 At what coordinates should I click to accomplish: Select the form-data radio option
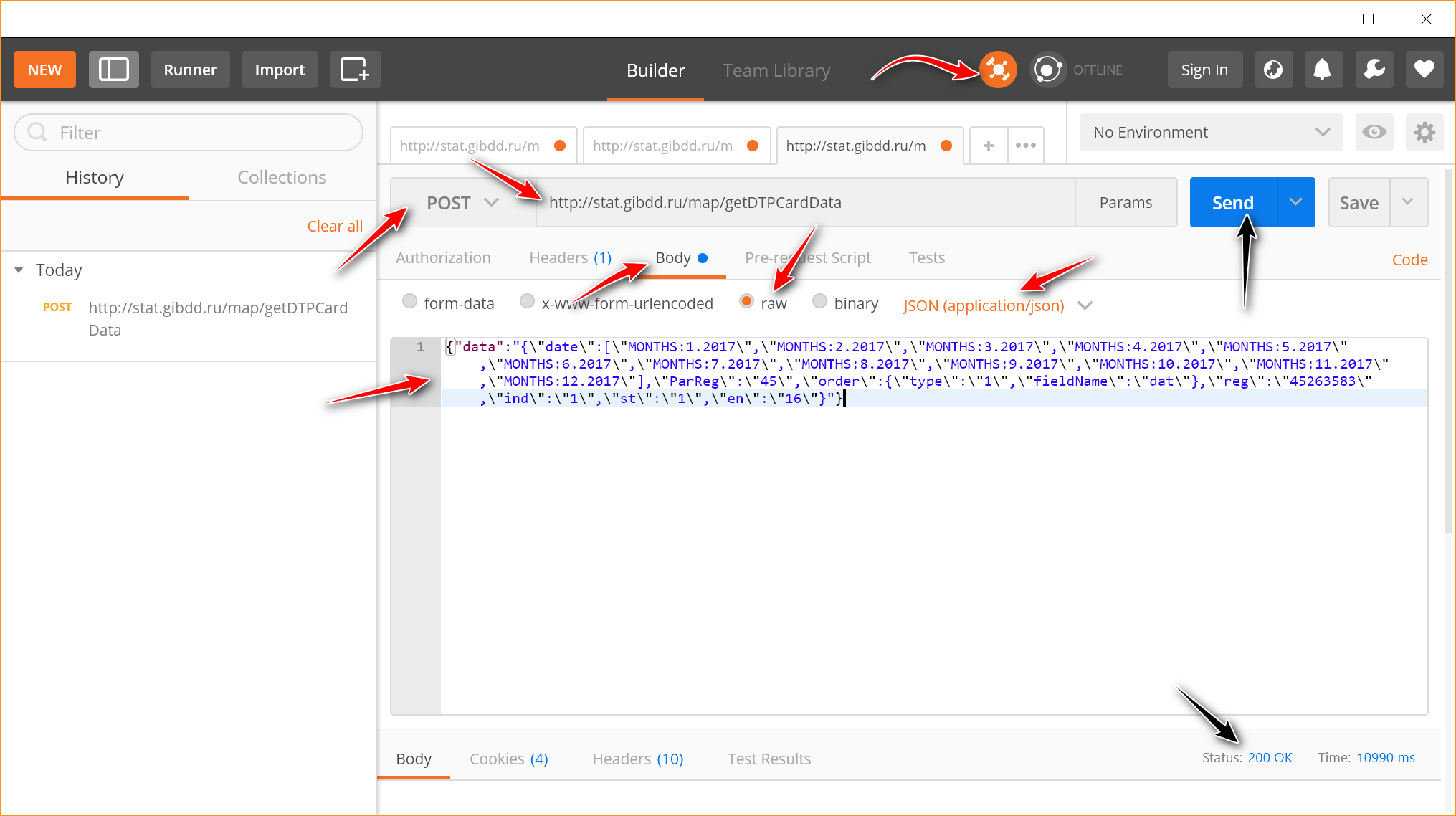tap(409, 301)
